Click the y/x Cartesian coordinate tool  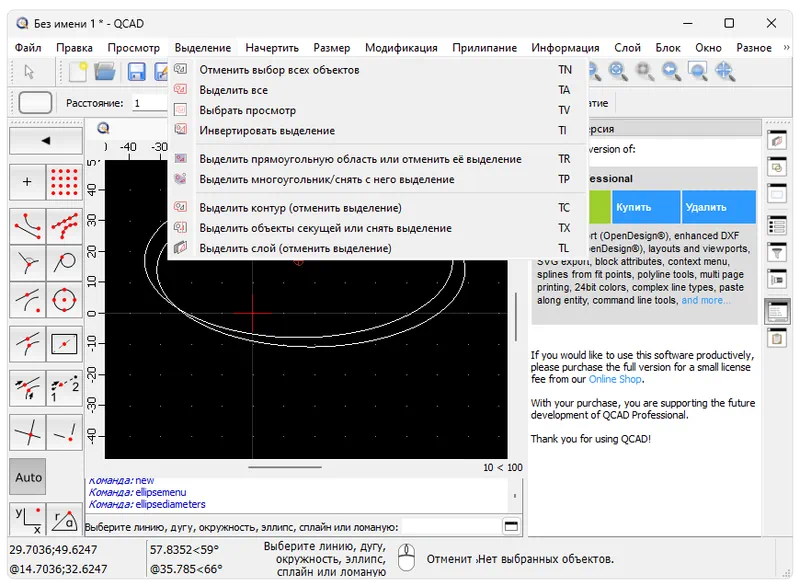[28, 519]
